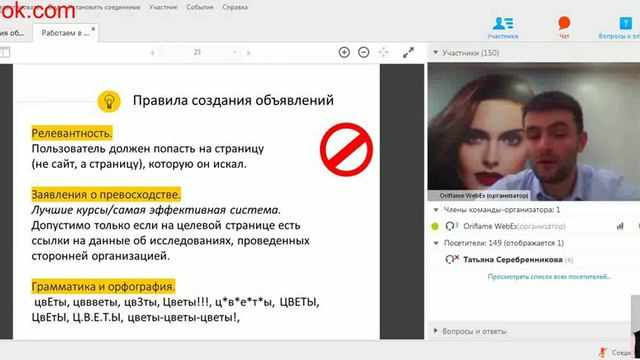Click the organizer video thumbnail
The height and width of the screenshot is (360, 640).
point(534,131)
